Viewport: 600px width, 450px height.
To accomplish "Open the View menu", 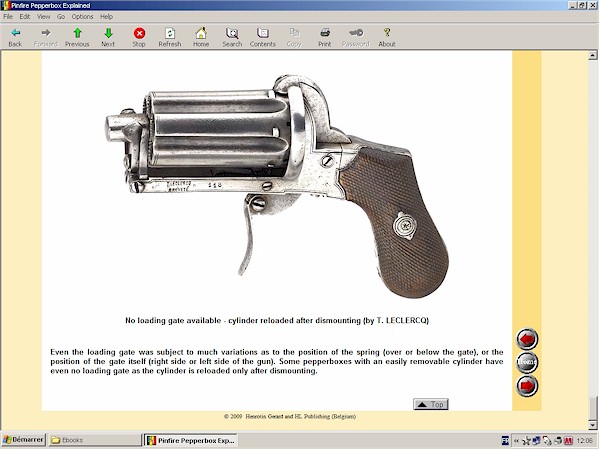I will [43, 16].
